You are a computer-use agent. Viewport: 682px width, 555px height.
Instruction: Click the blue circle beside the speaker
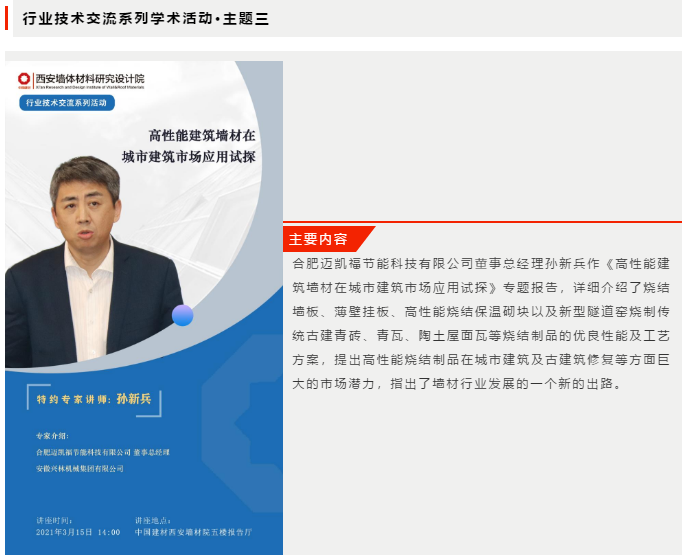pyautogui.click(x=182, y=315)
